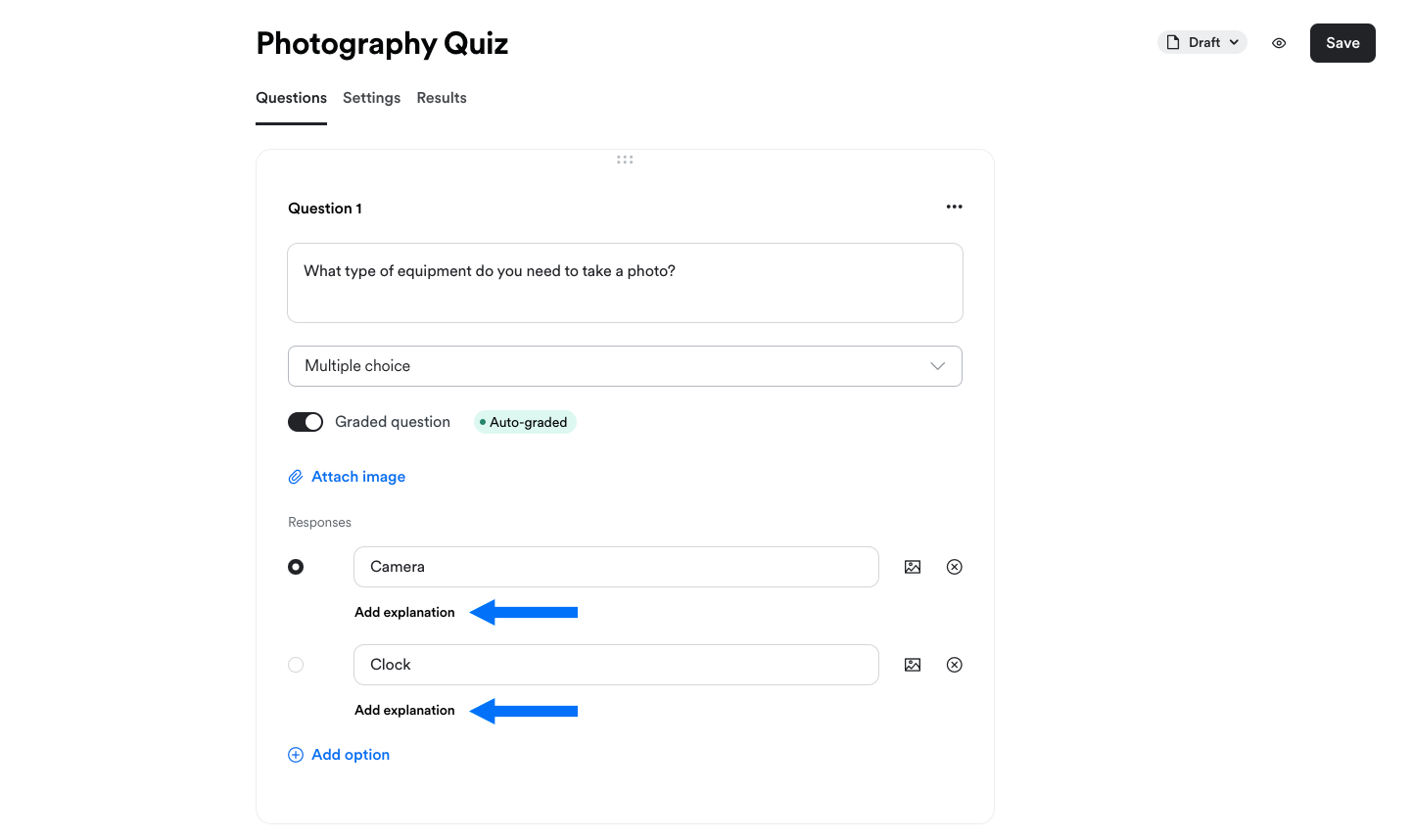1412x840 pixels.
Task: Remove the Camera response option
Action: 955,567
